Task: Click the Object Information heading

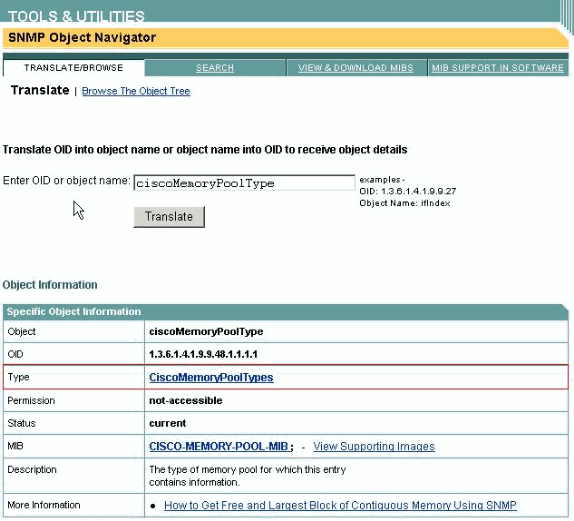Action: [50, 285]
